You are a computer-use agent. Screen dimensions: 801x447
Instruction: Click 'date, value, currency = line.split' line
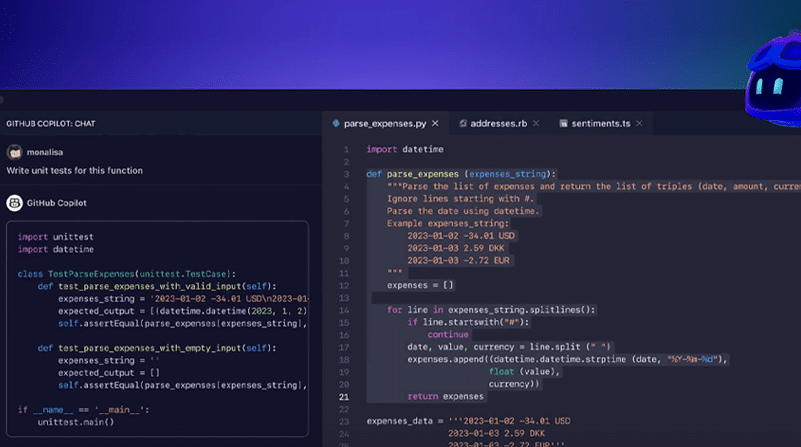tap(509, 347)
